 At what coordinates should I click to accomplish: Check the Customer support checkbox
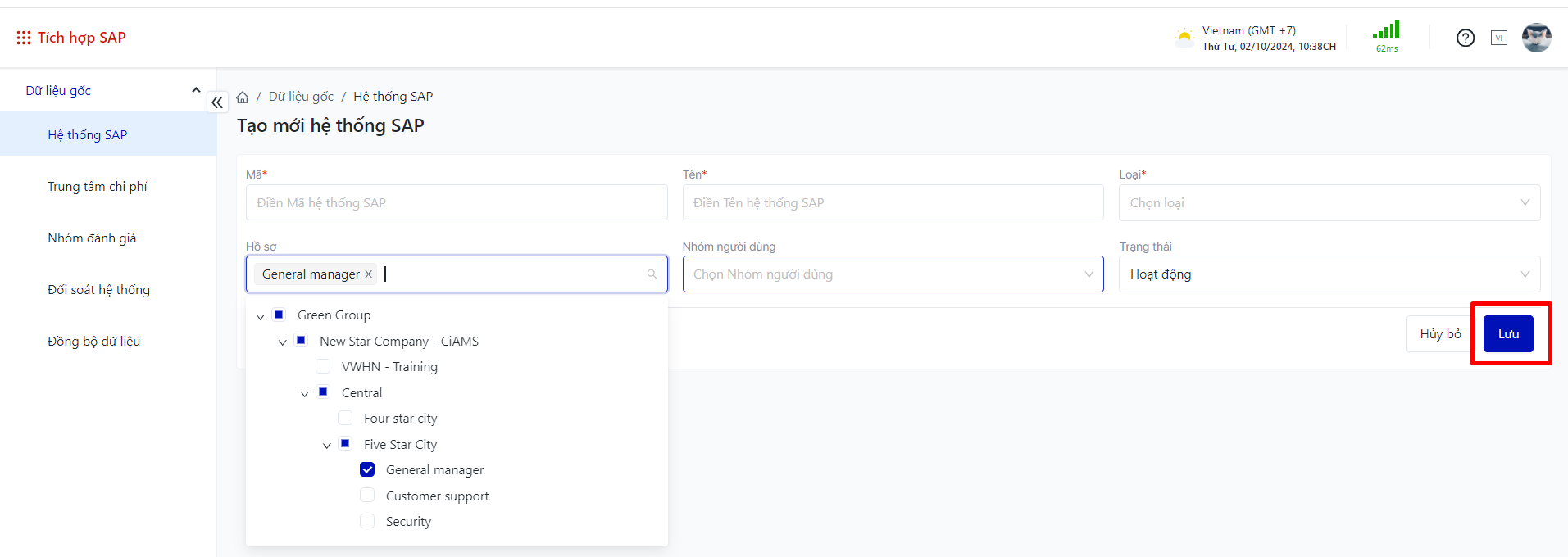click(x=367, y=496)
